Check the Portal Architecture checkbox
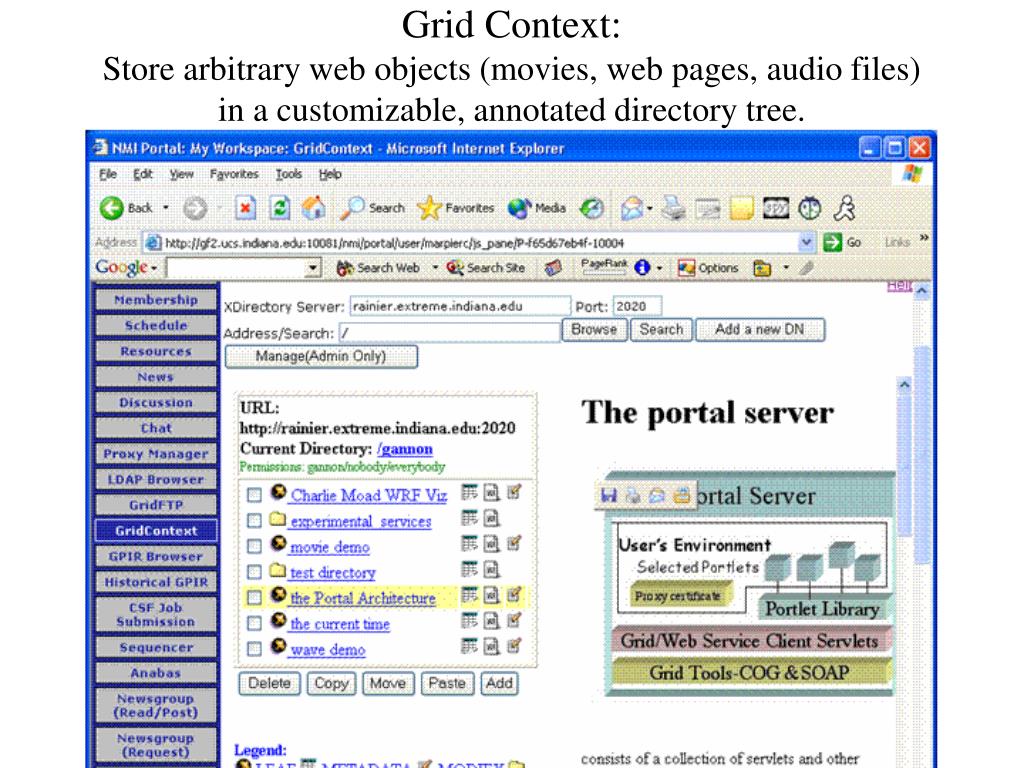 (254, 598)
